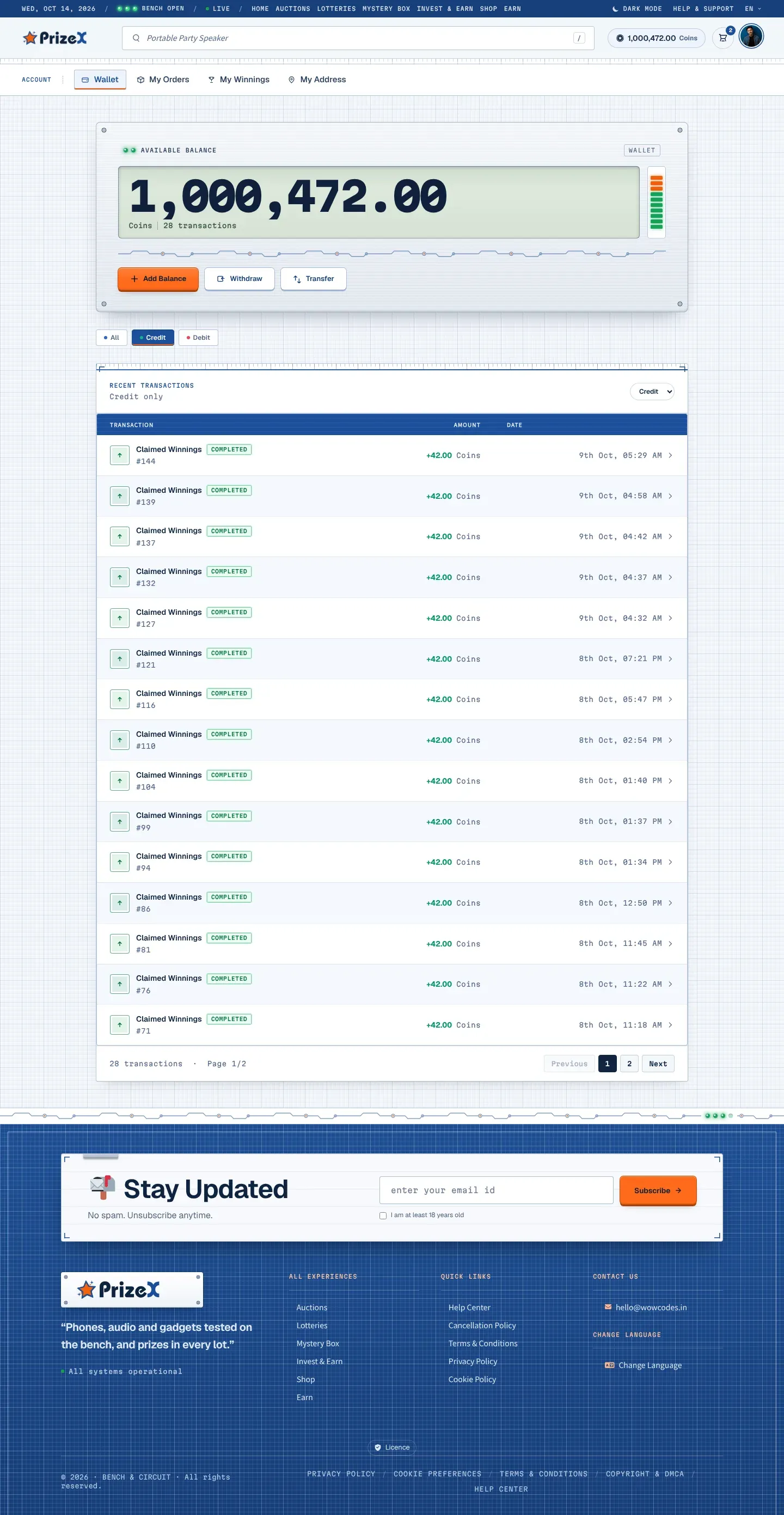Screen dimensions: 784x1515
Task: Select the Debit filter chip
Action: (x=198, y=338)
